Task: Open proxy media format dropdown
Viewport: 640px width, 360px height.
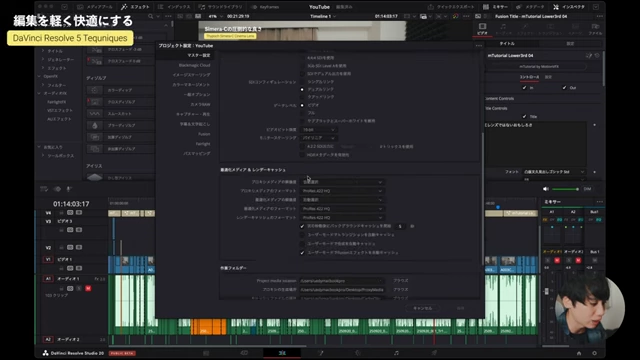Action: (x=342, y=191)
